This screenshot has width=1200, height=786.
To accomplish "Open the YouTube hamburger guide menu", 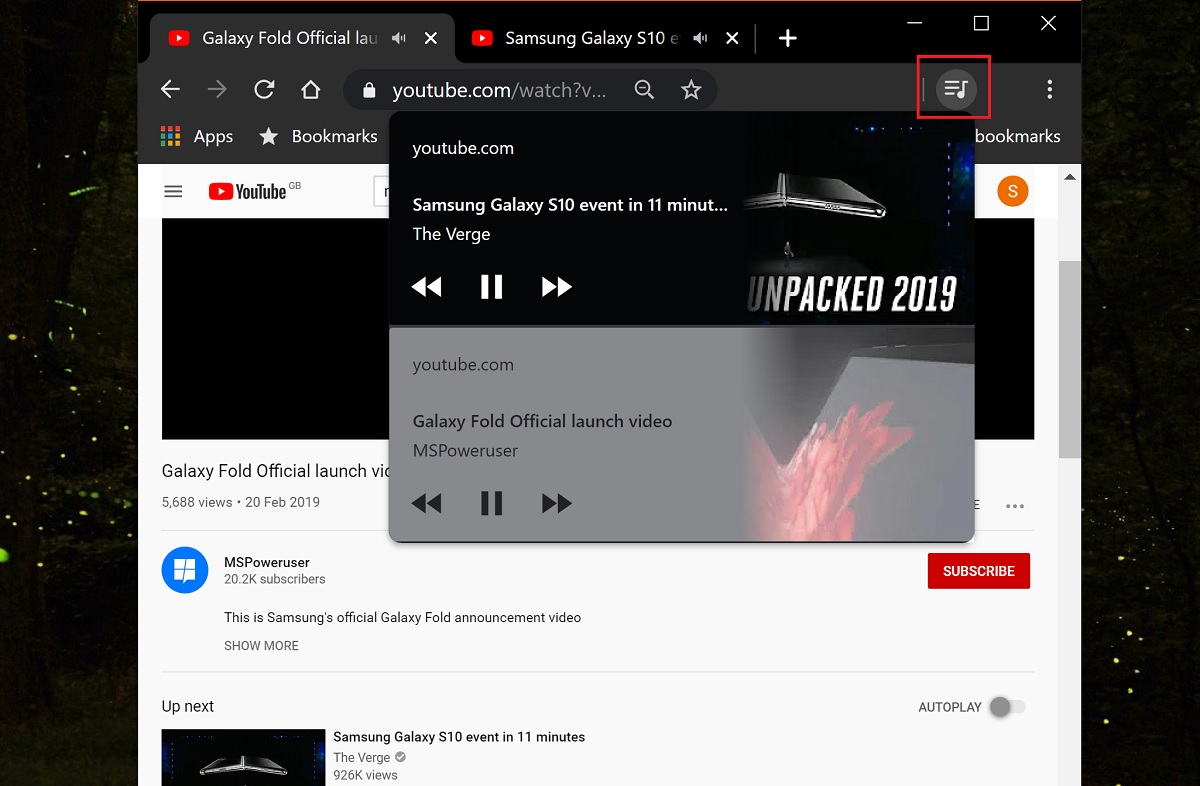I will pyautogui.click(x=174, y=191).
